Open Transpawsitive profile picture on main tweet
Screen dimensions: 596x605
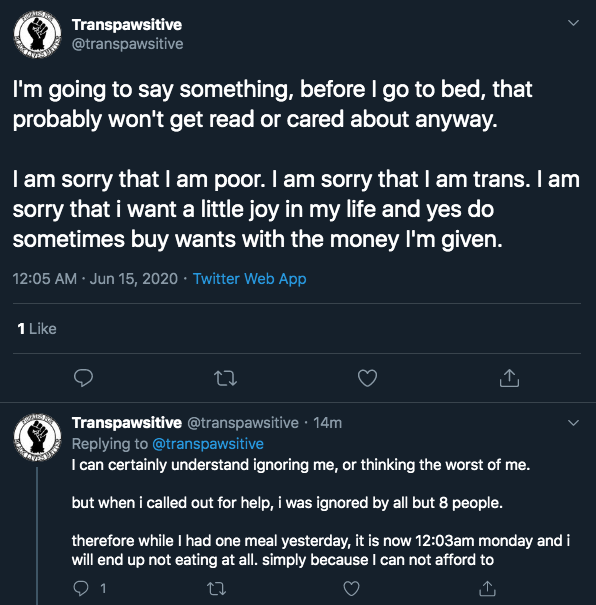pyautogui.click(x=37, y=34)
